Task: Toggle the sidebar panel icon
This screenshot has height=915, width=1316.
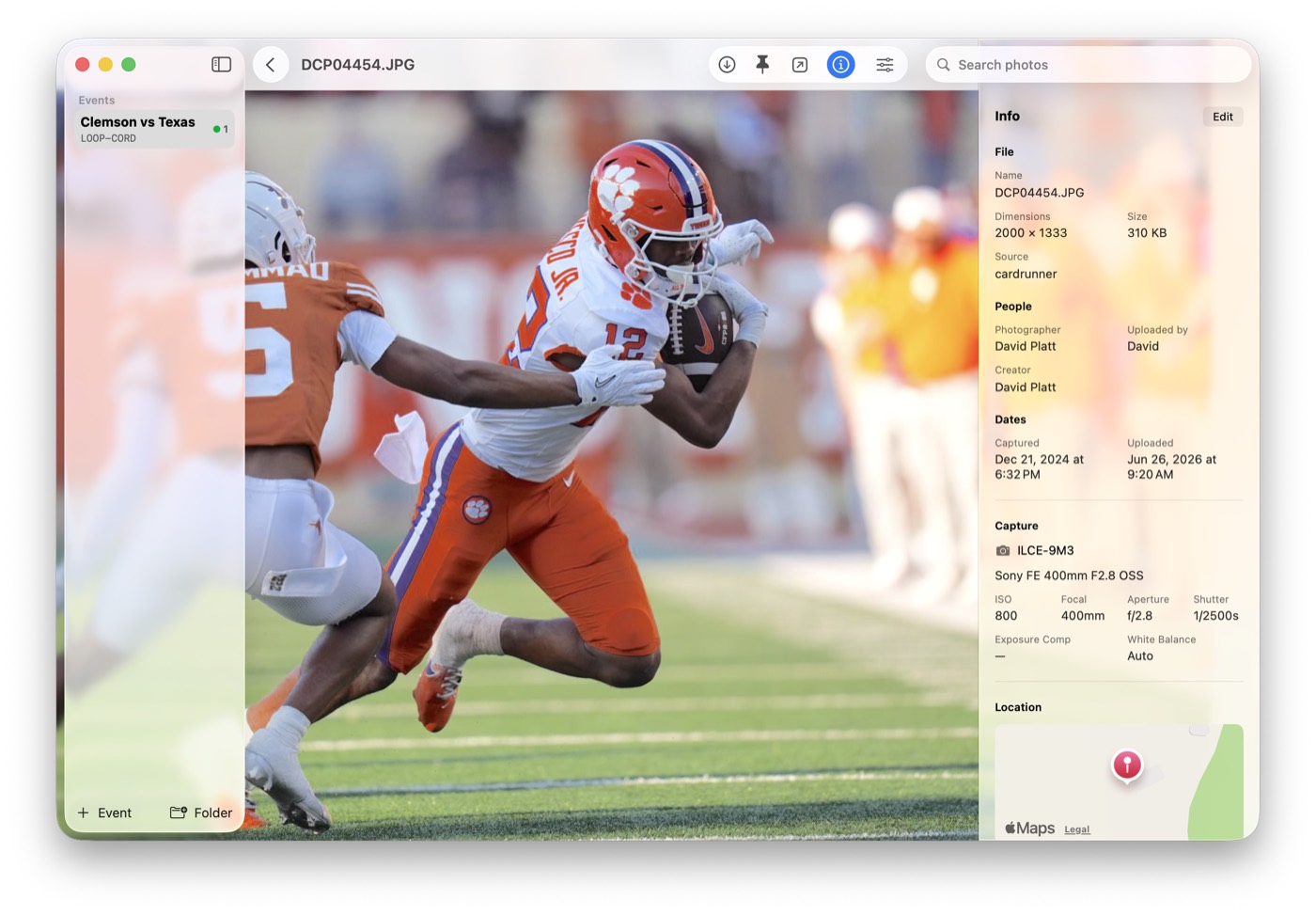Action: [x=222, y=65]
